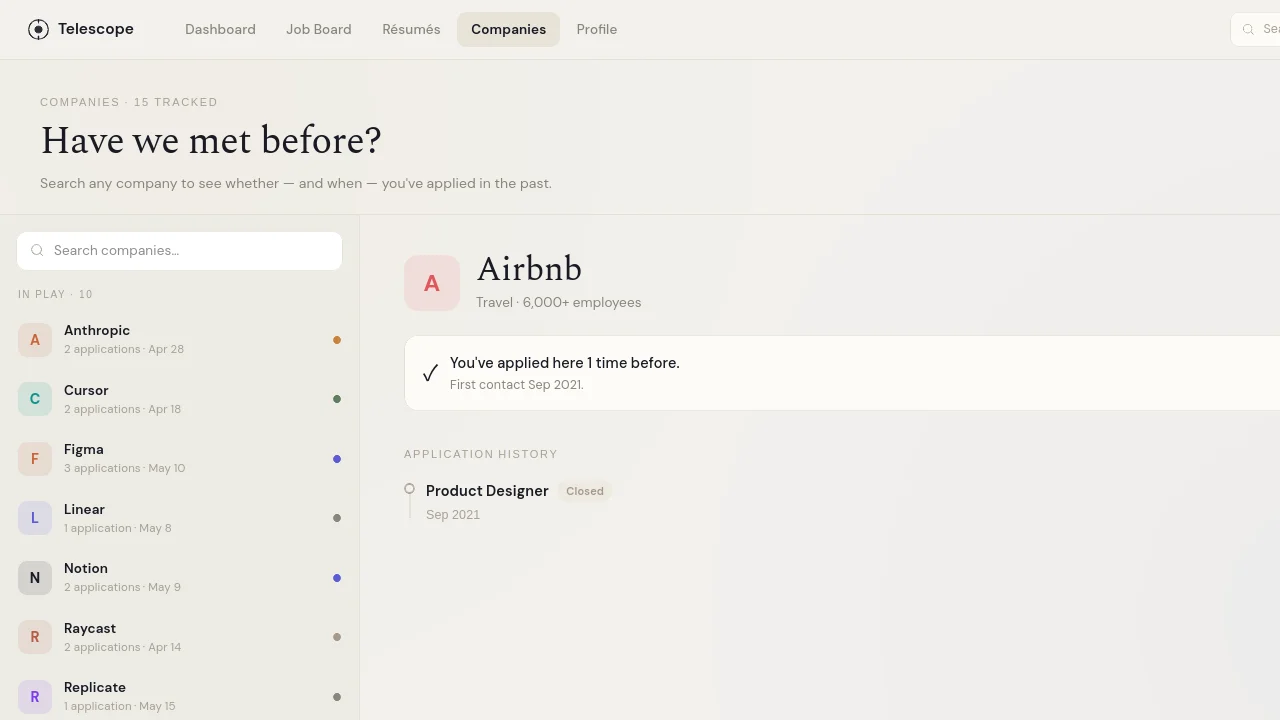Focus the Search companies input field

[180, 251]
